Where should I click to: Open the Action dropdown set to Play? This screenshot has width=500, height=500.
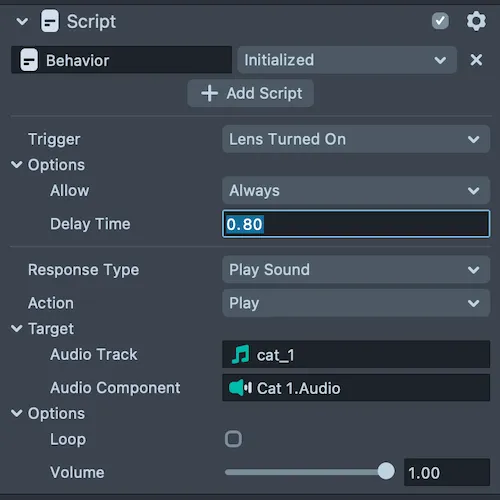[356, 303]
